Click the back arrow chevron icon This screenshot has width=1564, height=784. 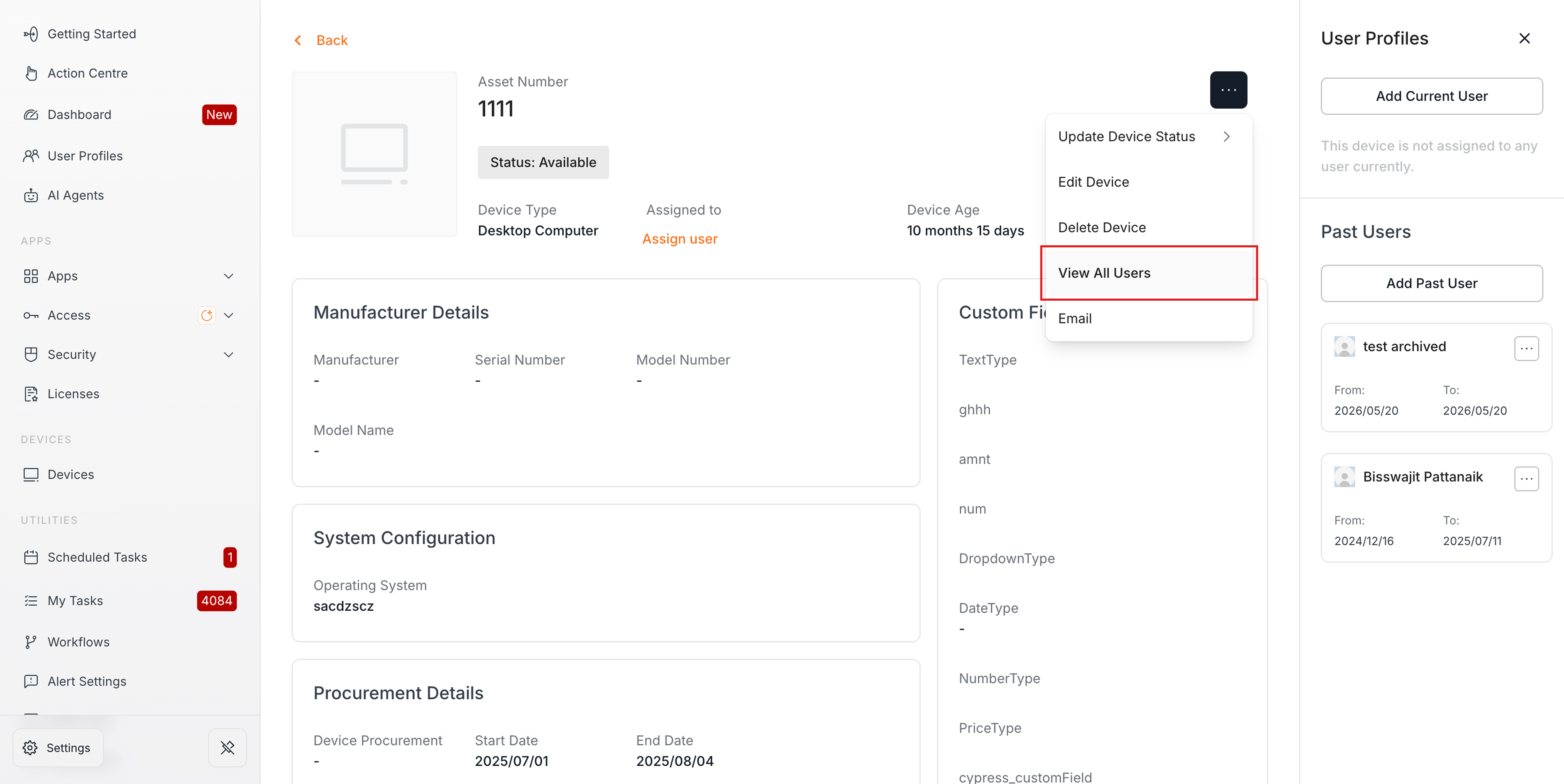pos(298,41)
